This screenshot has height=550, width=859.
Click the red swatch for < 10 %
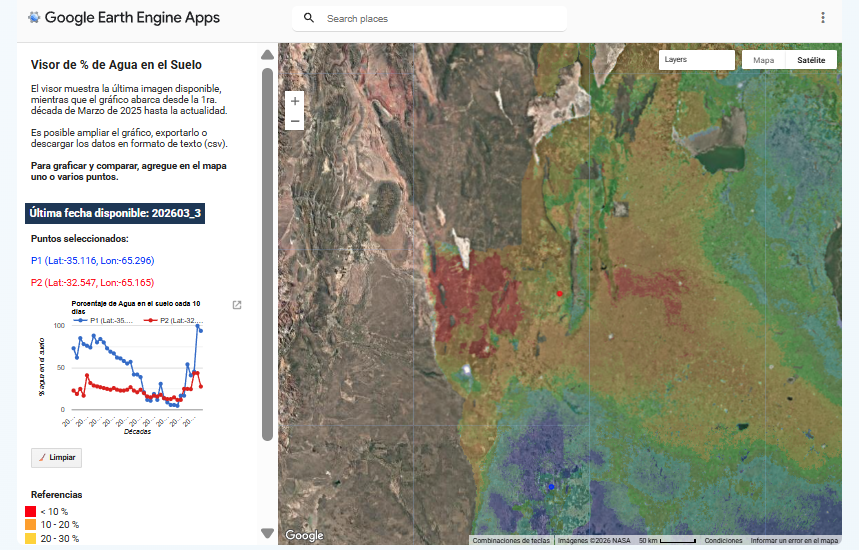(x=31, y=512)
